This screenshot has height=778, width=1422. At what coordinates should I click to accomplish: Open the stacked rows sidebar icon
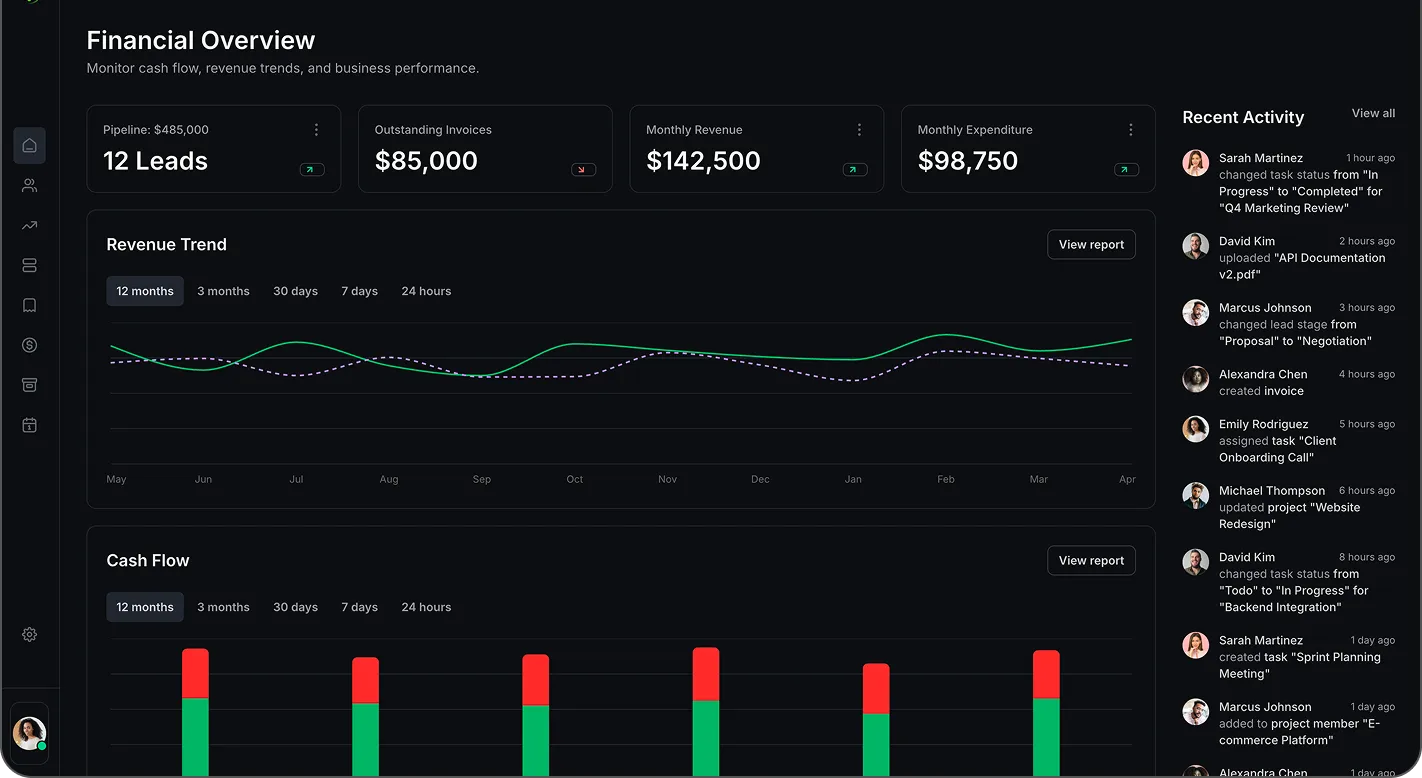(x=29, y=266)
